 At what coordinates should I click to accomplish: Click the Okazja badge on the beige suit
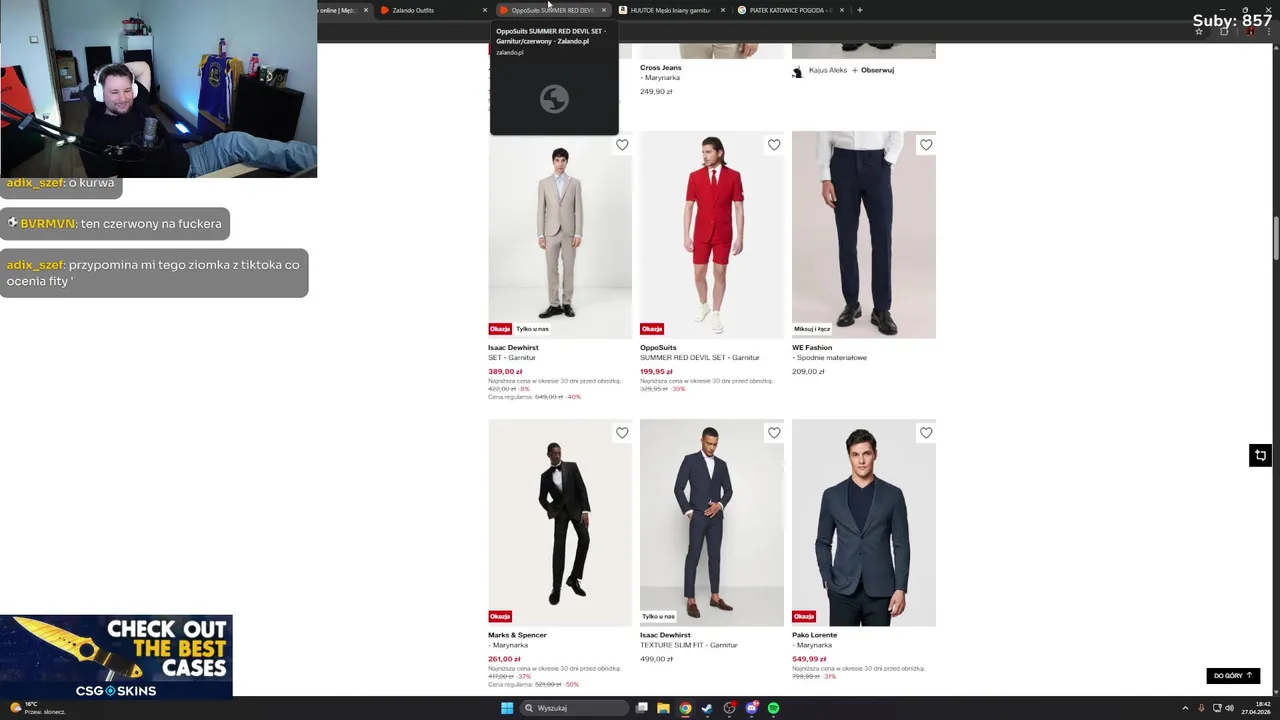coord(500,329)
